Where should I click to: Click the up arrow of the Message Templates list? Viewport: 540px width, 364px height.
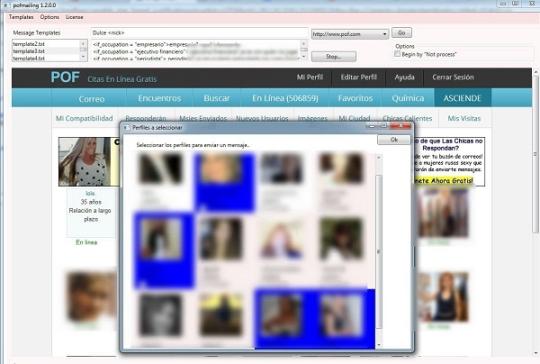click(x=83, y=43)
